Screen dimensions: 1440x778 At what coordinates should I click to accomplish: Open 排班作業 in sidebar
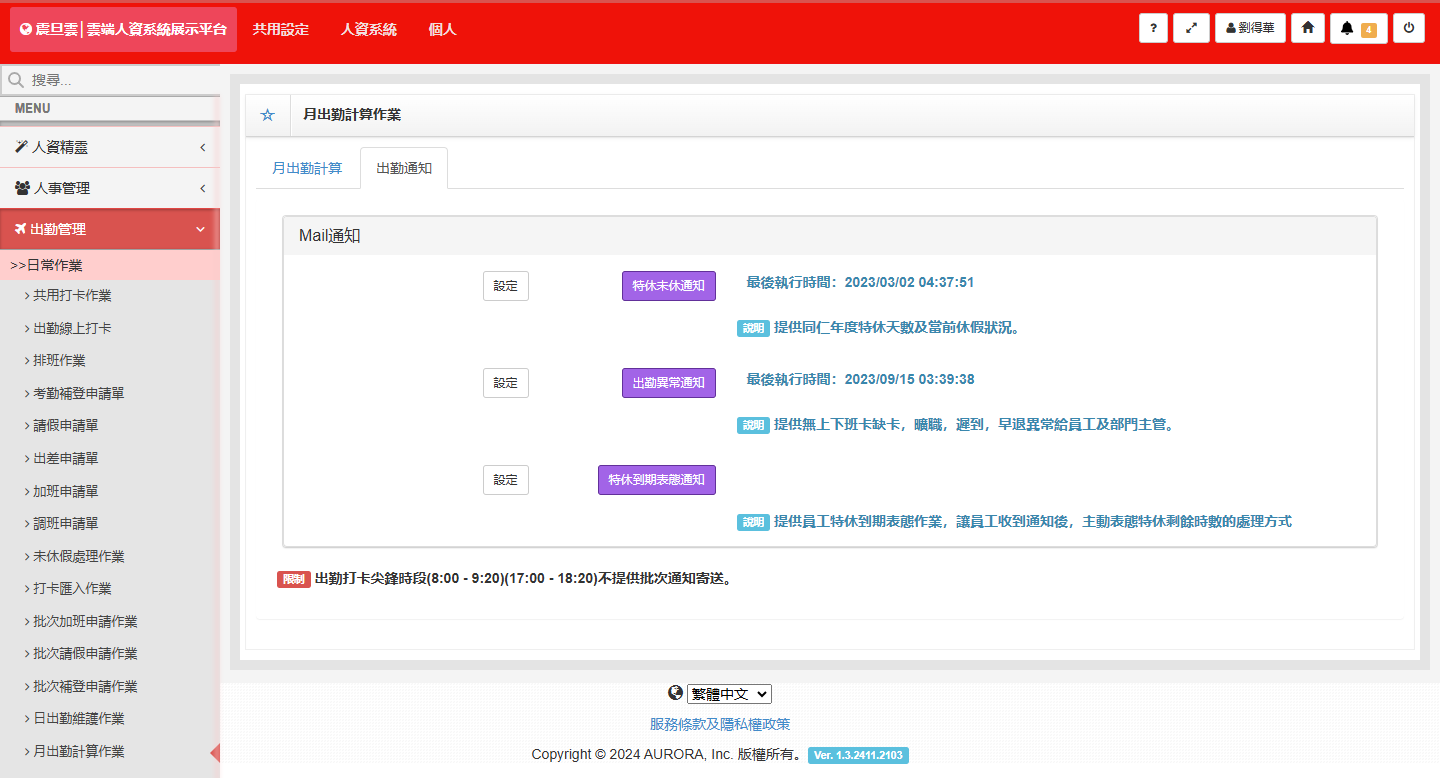tap(59, 361)
